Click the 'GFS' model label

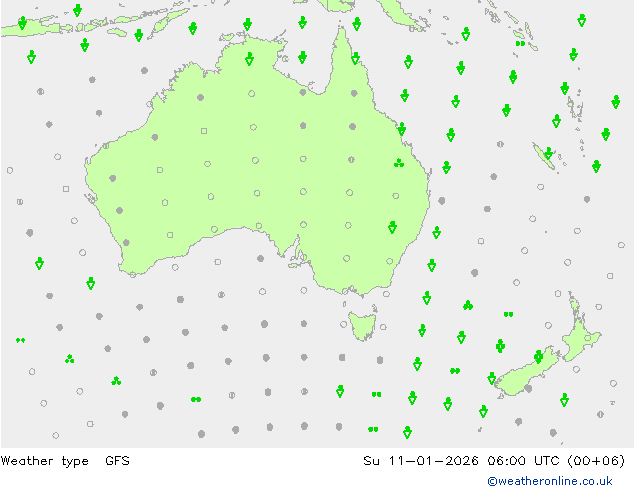[117, 461]
